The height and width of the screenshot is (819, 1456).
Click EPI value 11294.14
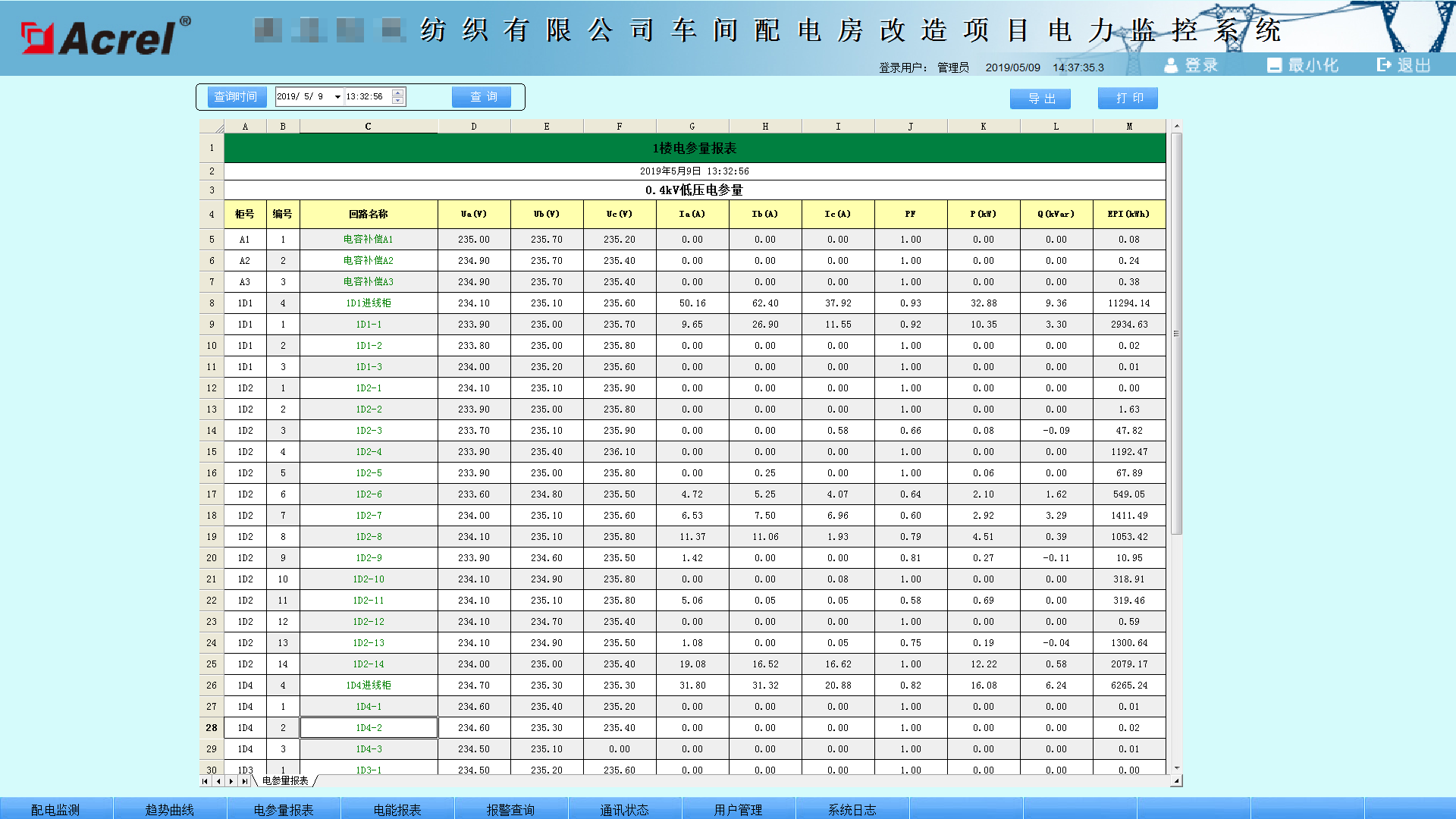1129,303
